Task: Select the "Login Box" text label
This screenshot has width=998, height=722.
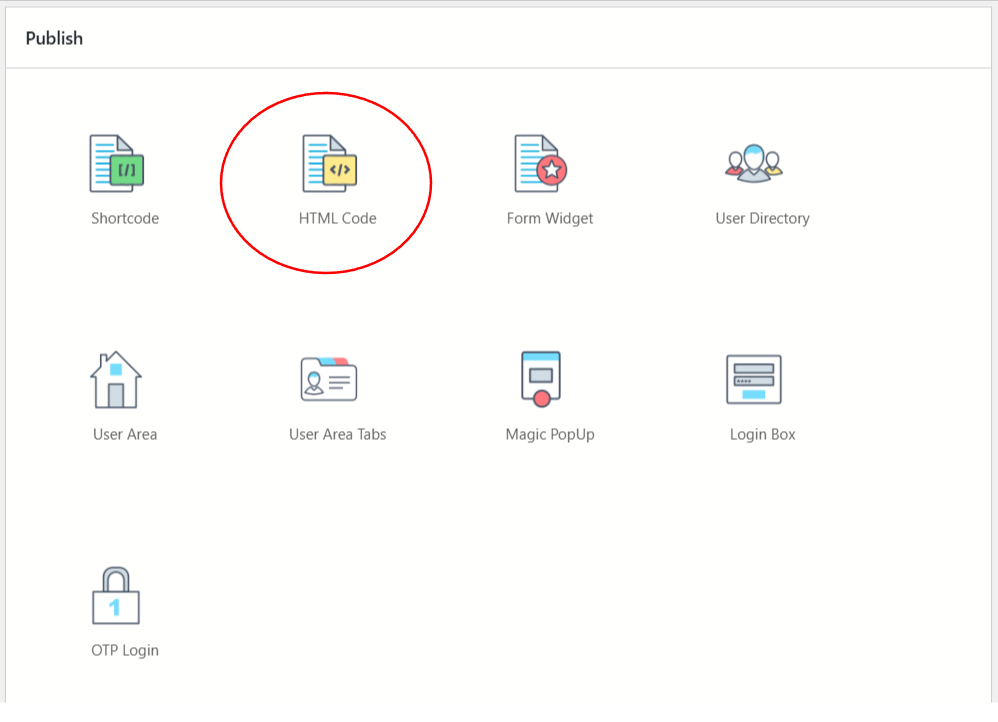Action: point(762,434)
